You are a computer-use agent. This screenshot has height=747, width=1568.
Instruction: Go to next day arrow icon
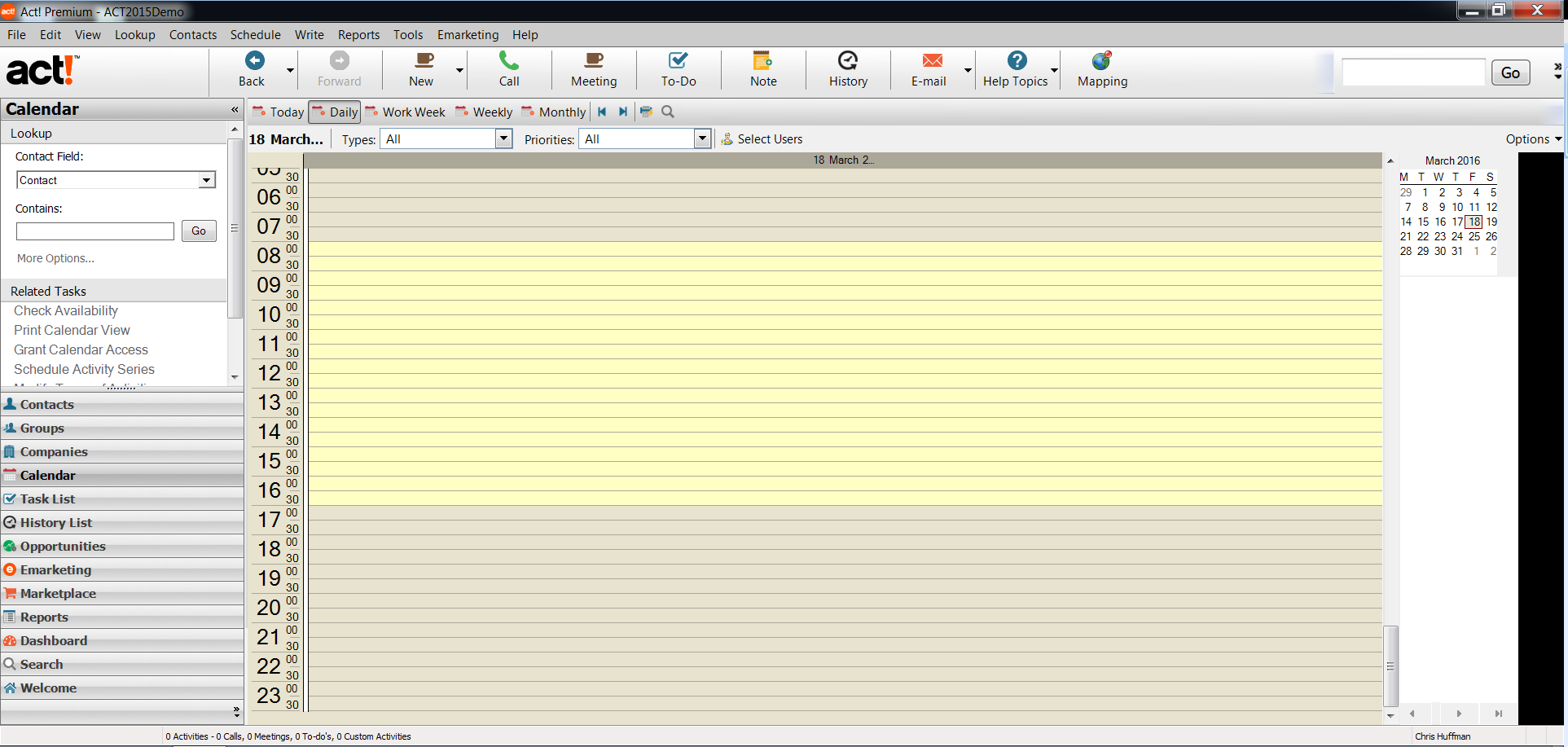point(623,112)
